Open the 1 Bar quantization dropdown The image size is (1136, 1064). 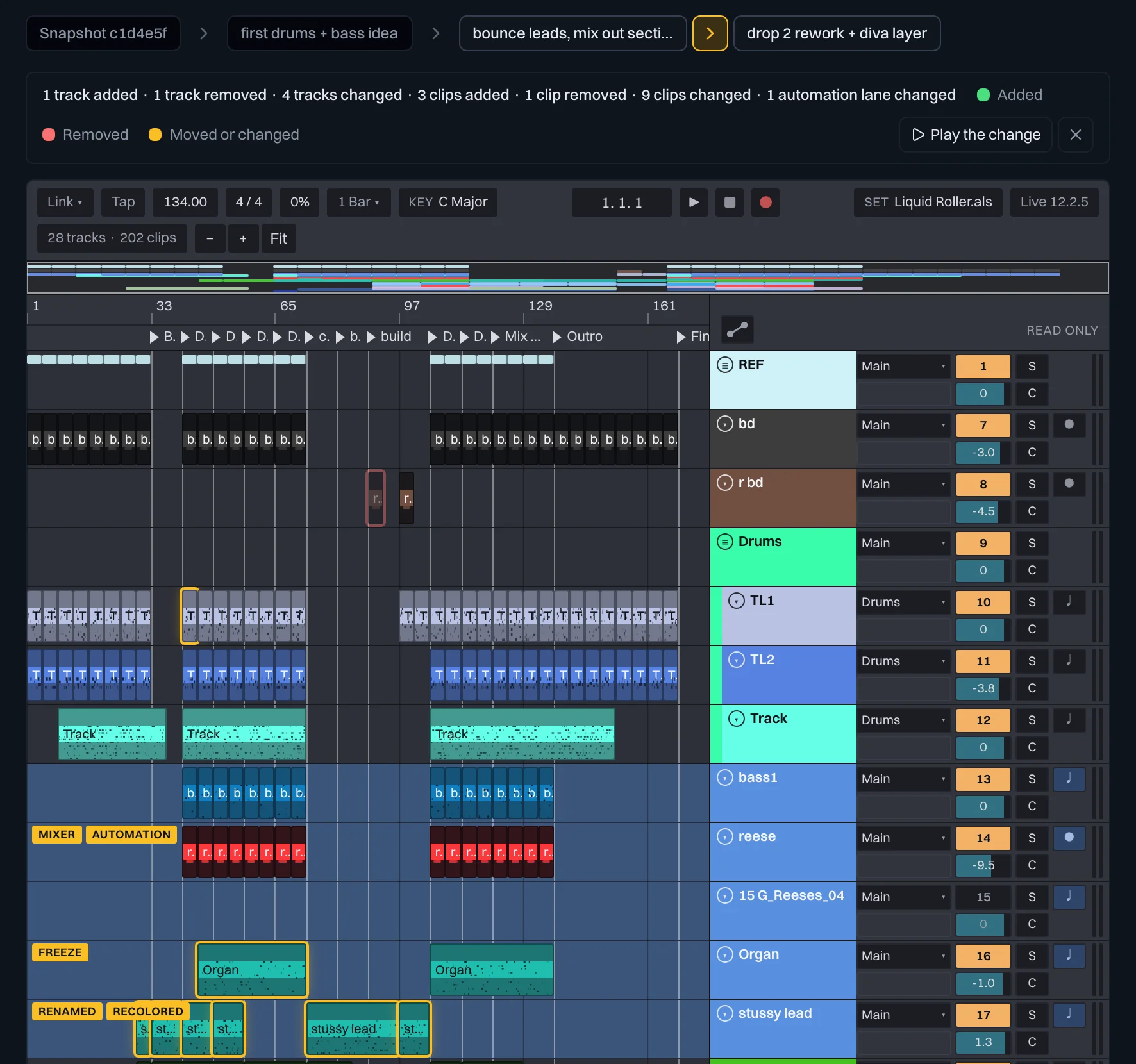[358, 202]
